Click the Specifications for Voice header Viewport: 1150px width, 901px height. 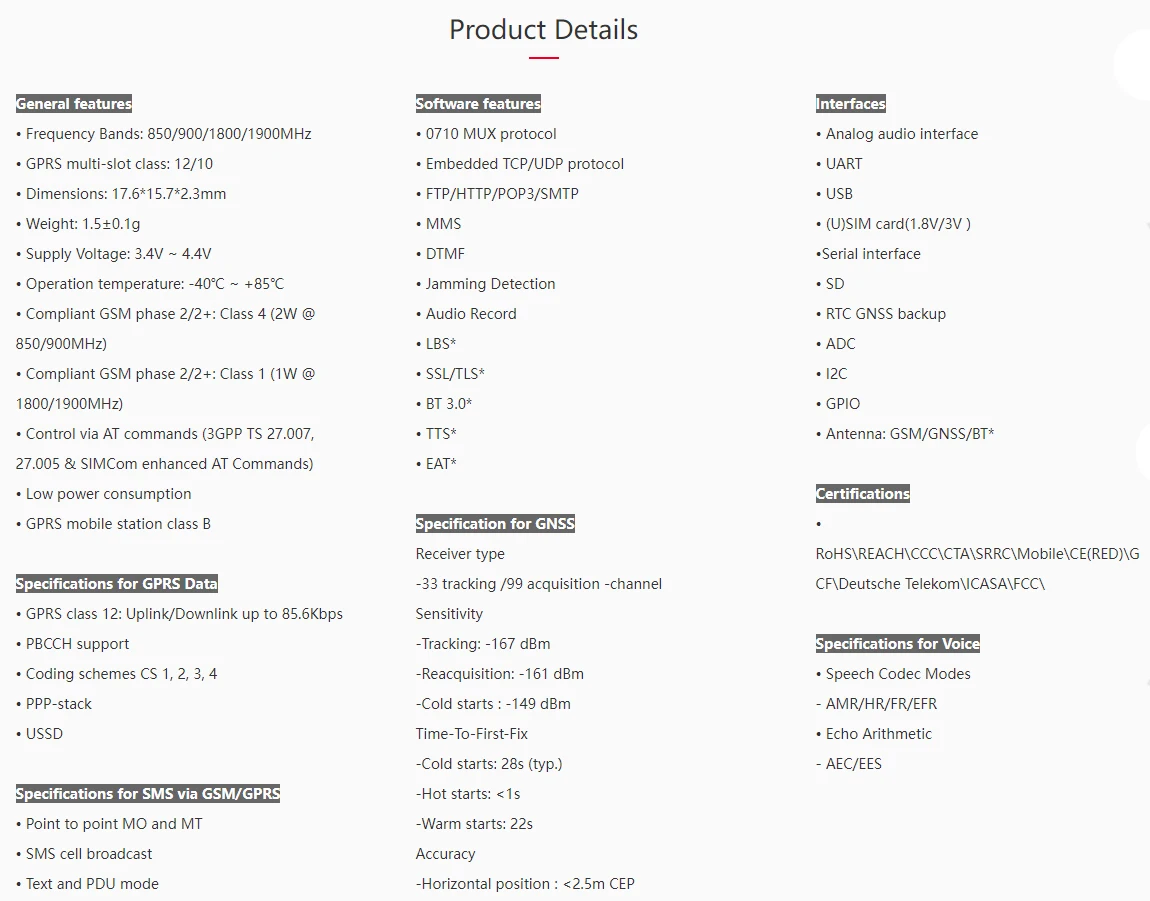point(898,644)
